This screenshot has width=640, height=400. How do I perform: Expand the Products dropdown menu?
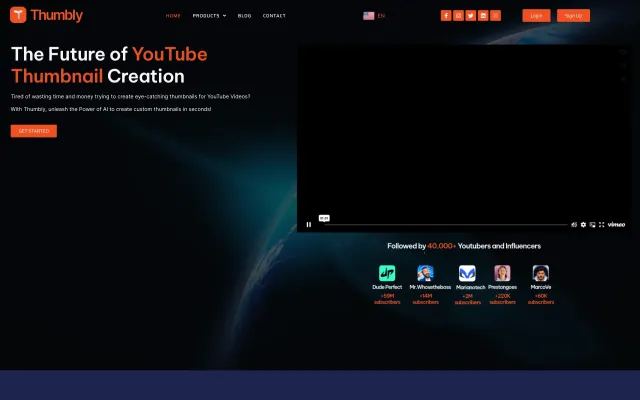209,16
